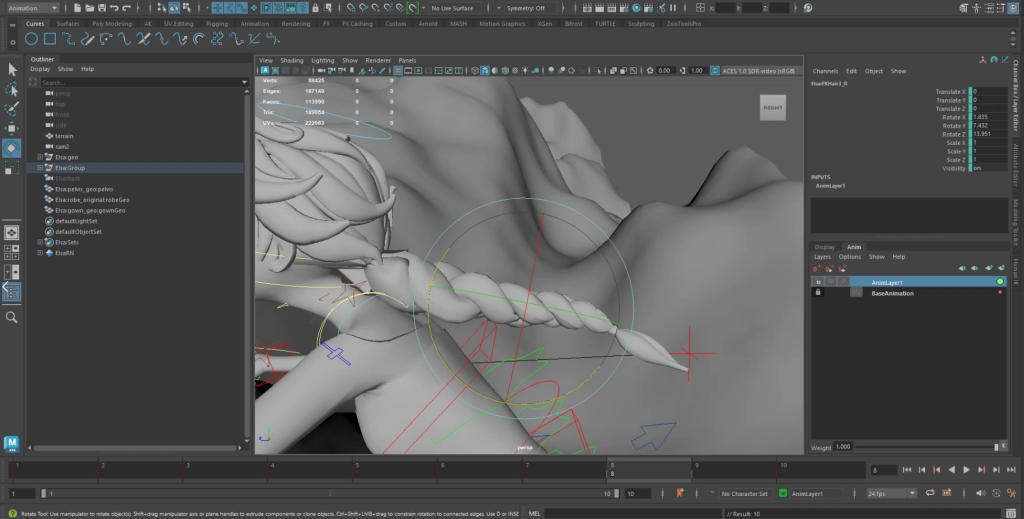Click the AnimLayer1 weight slider handle

pos(996,447)
